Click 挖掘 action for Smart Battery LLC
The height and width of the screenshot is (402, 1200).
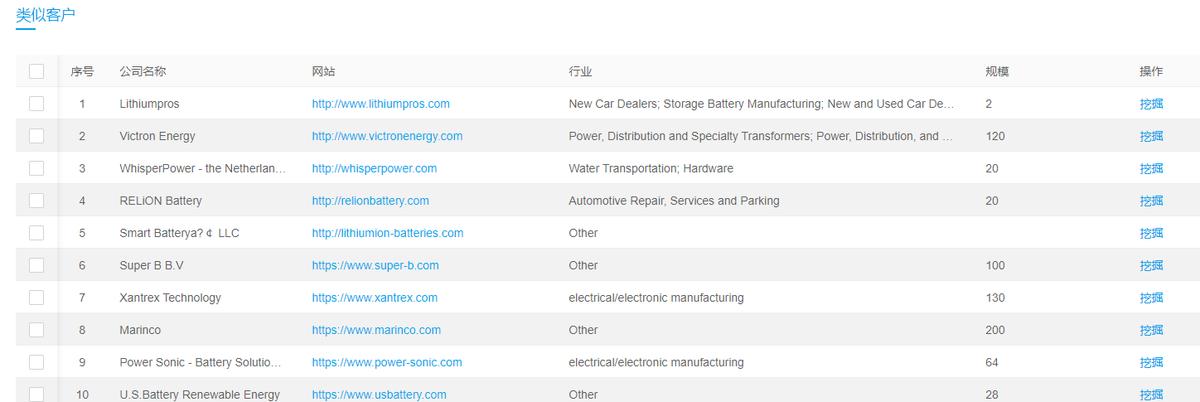pos(1151,233)
